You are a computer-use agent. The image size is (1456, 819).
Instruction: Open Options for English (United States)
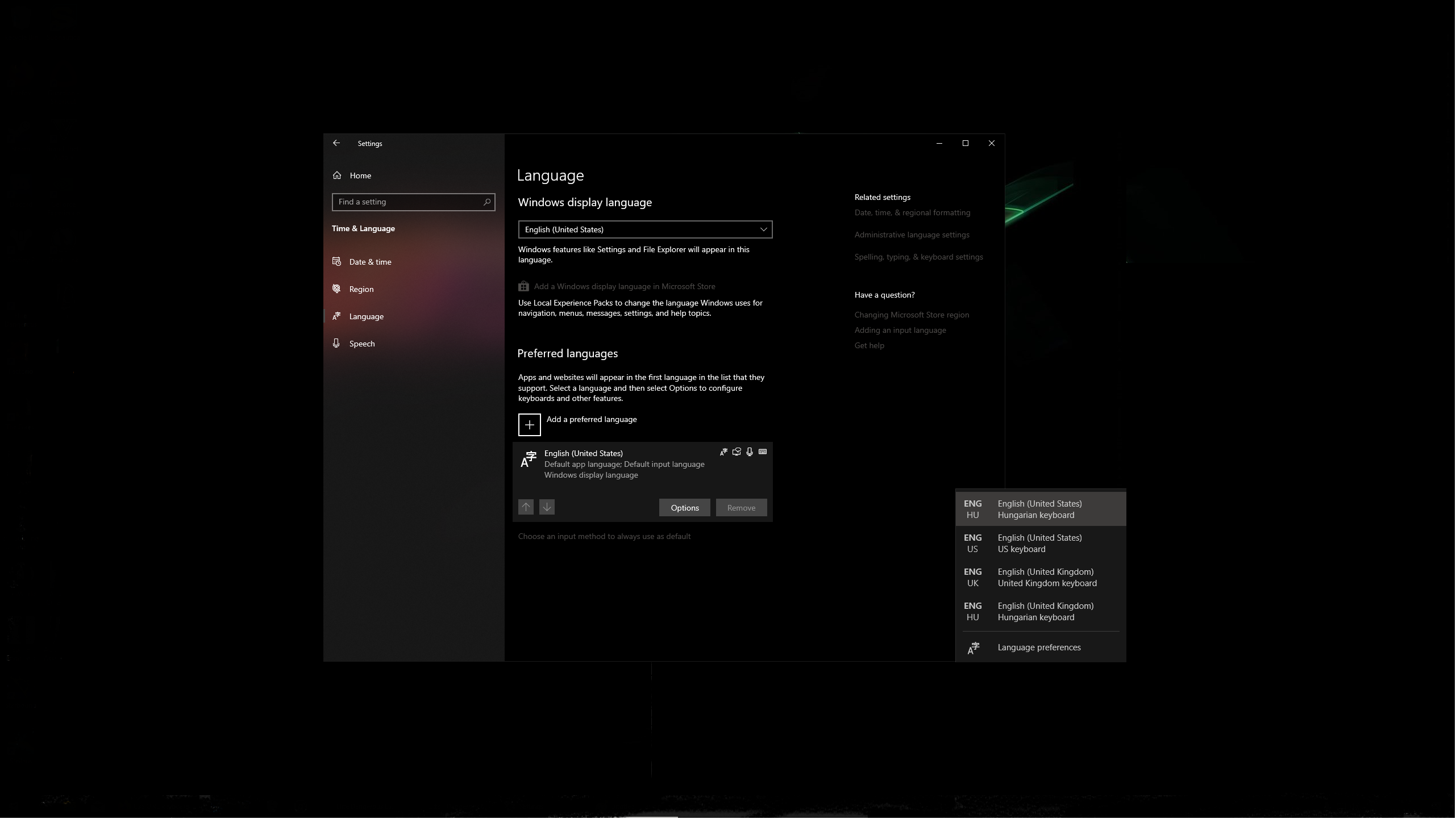point(685,508)
